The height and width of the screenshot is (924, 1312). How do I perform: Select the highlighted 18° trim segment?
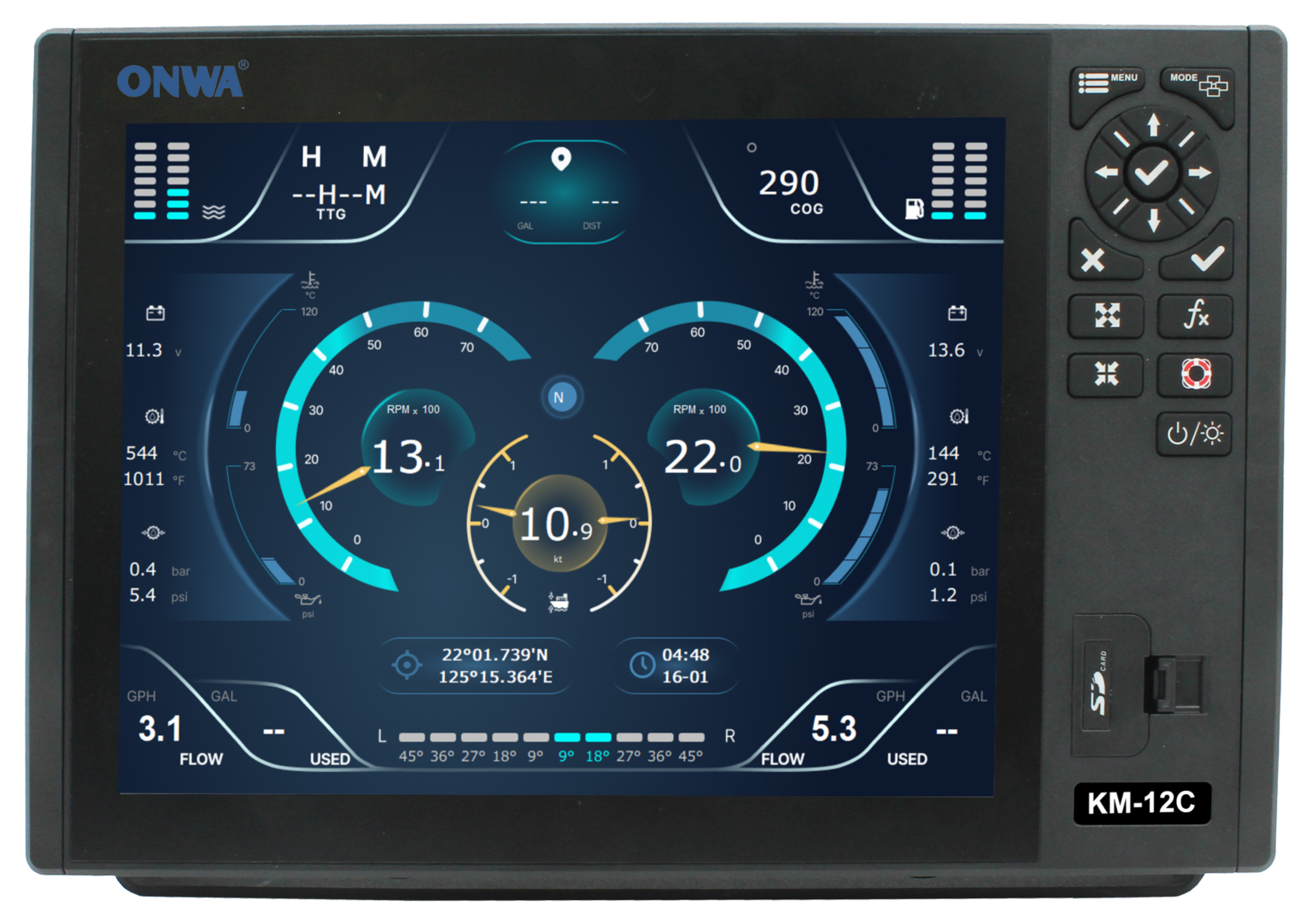click(x=598, y=737)
